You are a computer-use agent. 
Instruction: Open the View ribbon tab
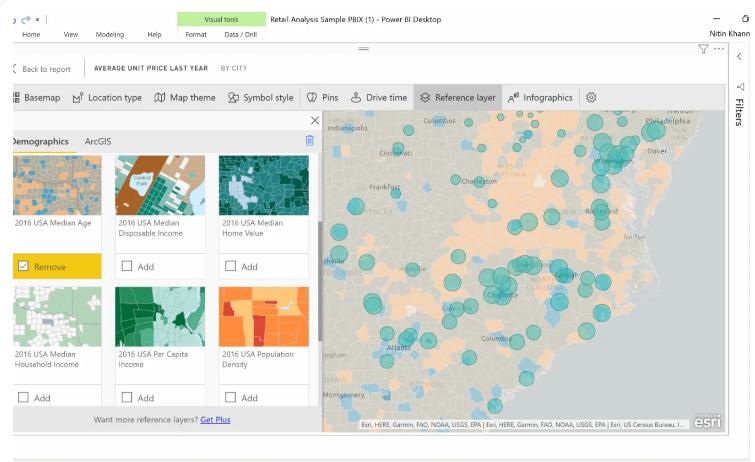coord(71,35)
